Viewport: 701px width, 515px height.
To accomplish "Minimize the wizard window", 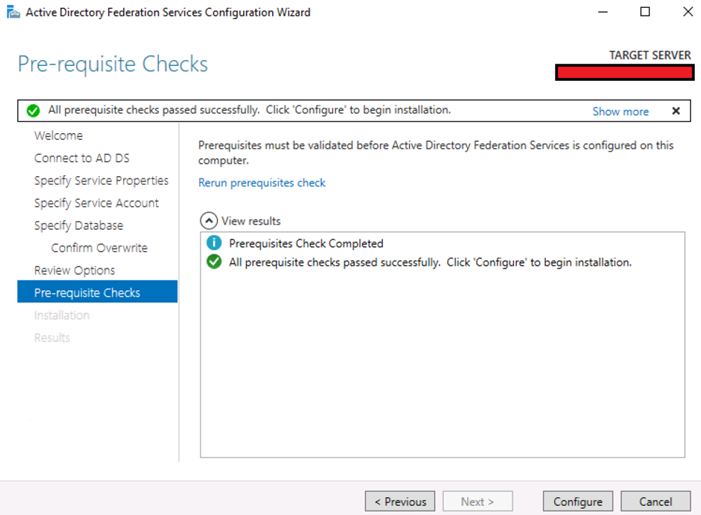I will [x=603, y=12].
